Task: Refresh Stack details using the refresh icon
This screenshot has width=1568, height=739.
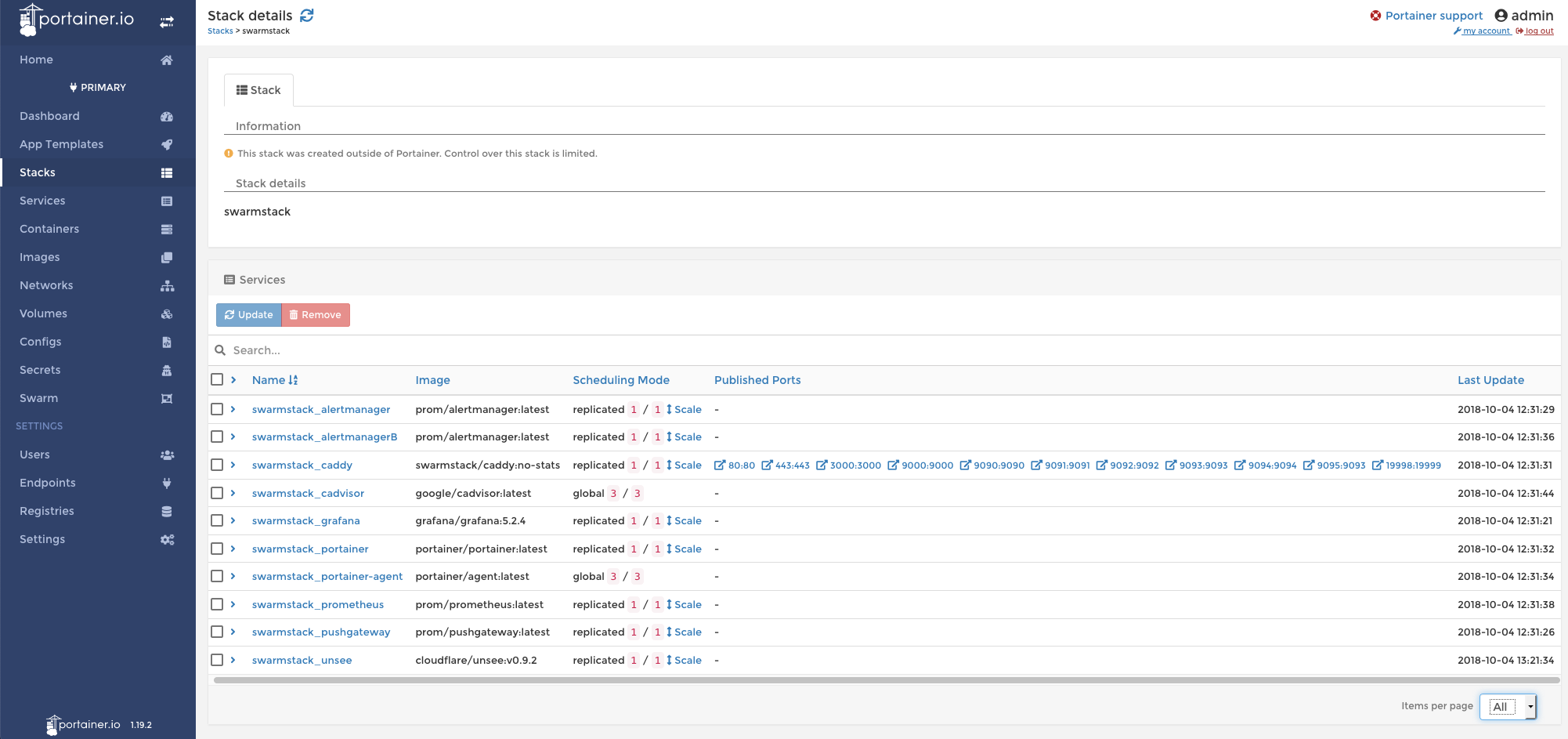Action: pos(306,15)
